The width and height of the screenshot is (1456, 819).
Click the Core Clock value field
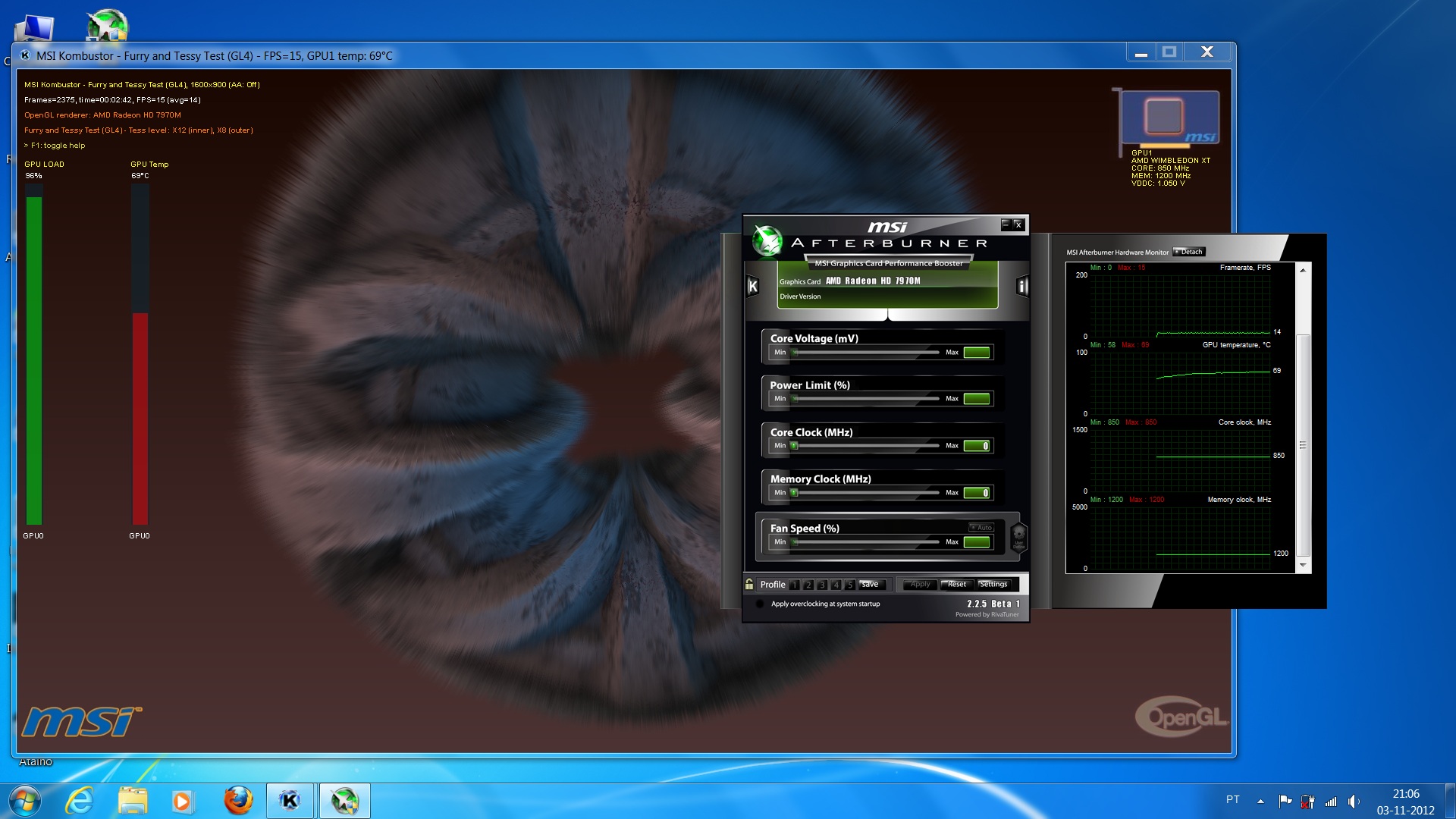(x=977, y=446)
